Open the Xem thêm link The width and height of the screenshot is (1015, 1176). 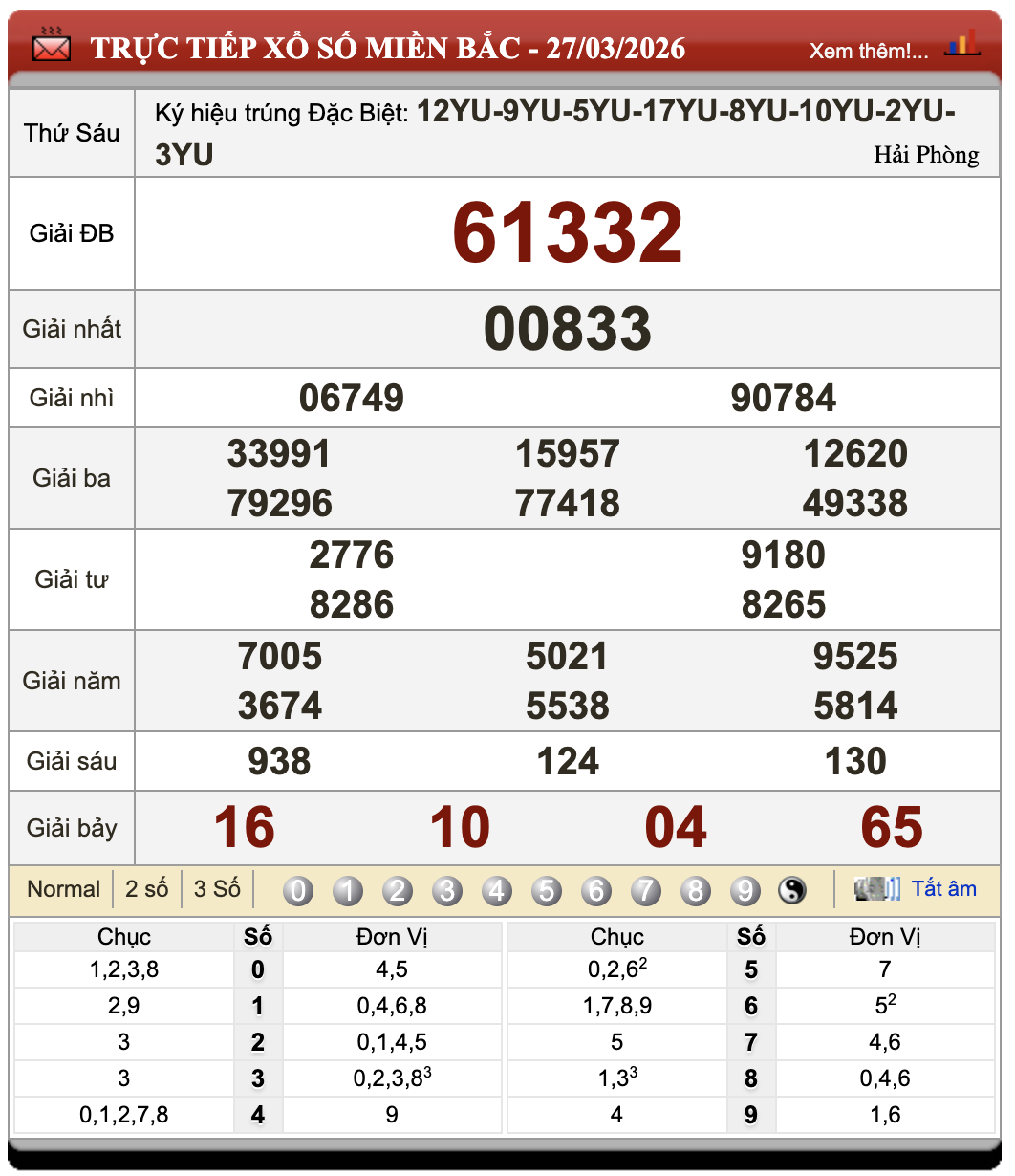(x=868, y=52)
